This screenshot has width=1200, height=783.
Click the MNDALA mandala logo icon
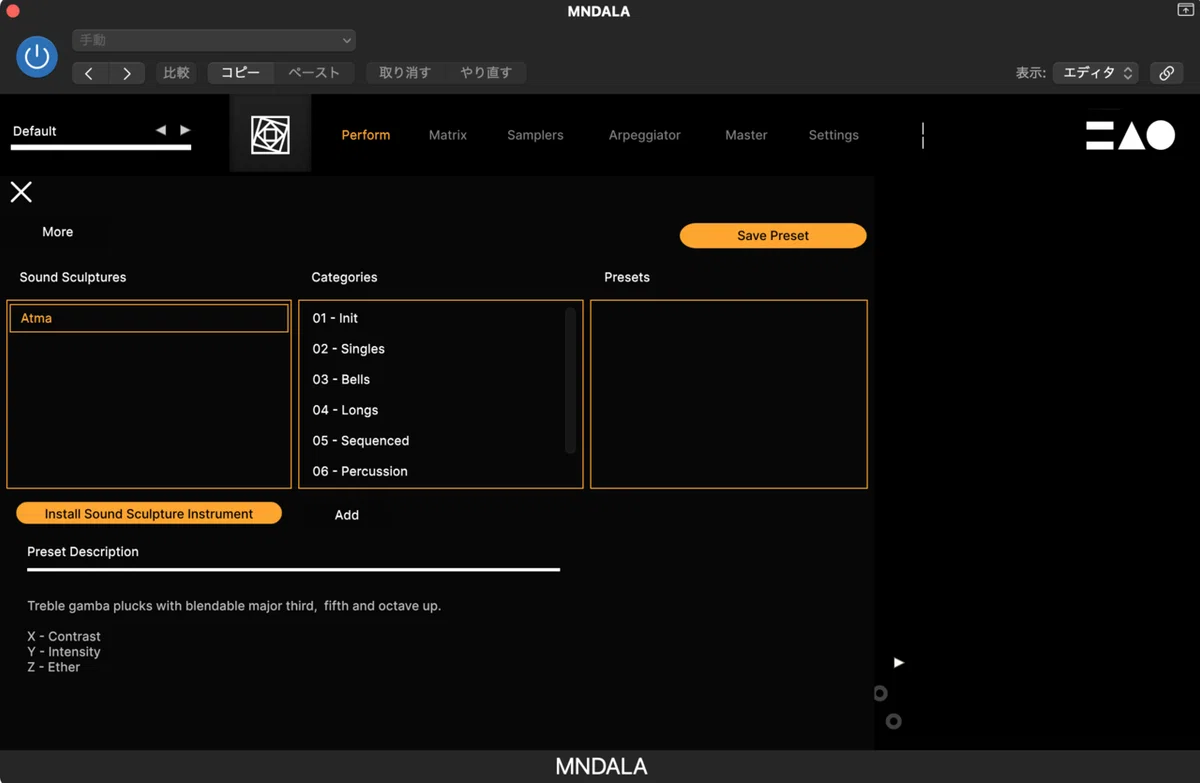coord(270,134)
